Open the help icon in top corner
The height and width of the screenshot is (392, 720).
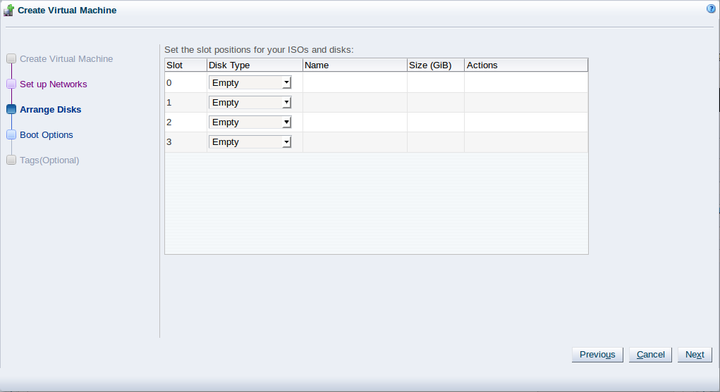click(x=711, y=9)
